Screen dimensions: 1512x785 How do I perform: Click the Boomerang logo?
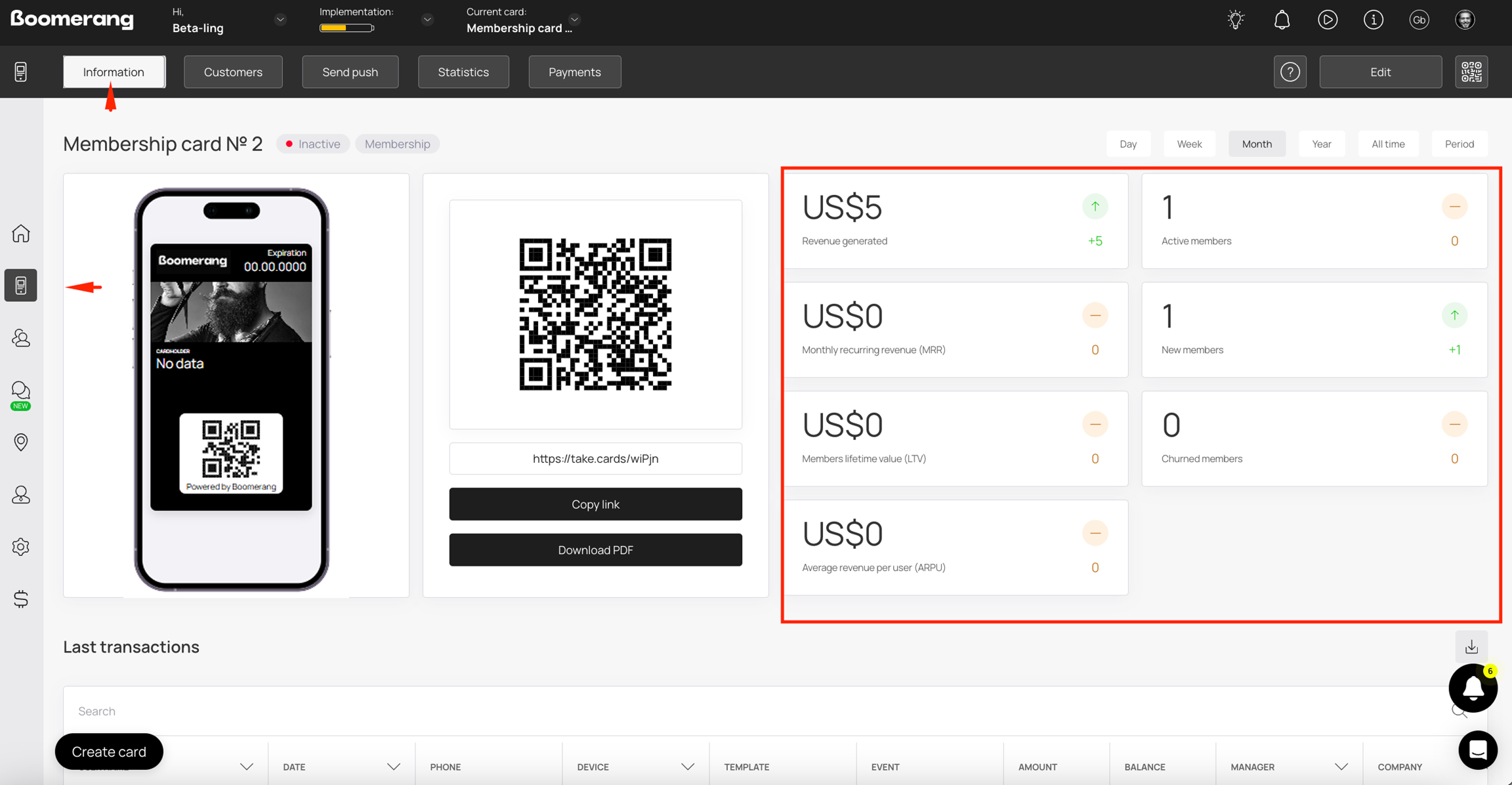pyautogui.click(x=72, y=20)
